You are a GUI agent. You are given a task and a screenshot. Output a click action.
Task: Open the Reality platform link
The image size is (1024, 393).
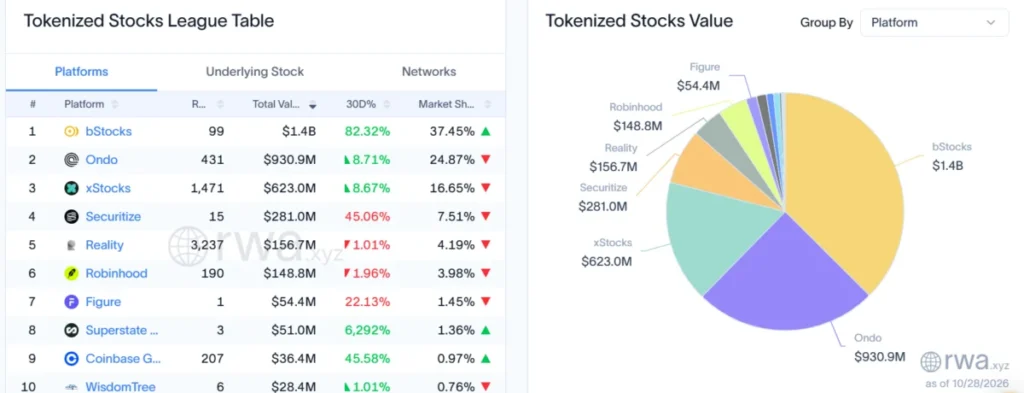pos(104,245)
